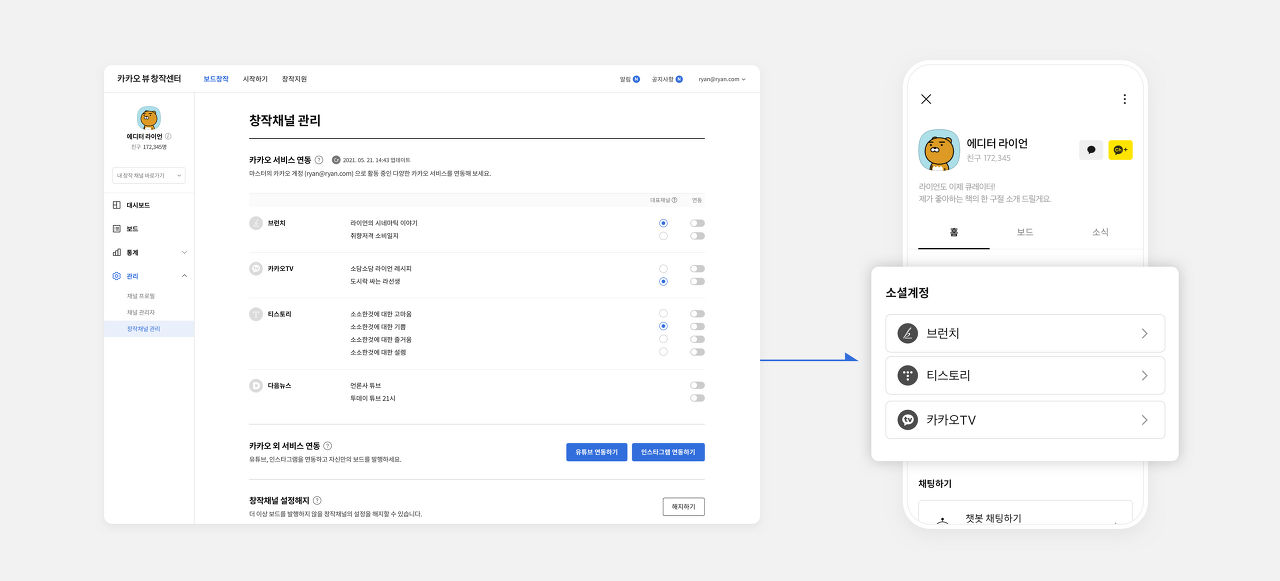Select 소소한것에 대한 기쁨 representative radio
Screen dimensions: 1280x581
coord(663,327)
